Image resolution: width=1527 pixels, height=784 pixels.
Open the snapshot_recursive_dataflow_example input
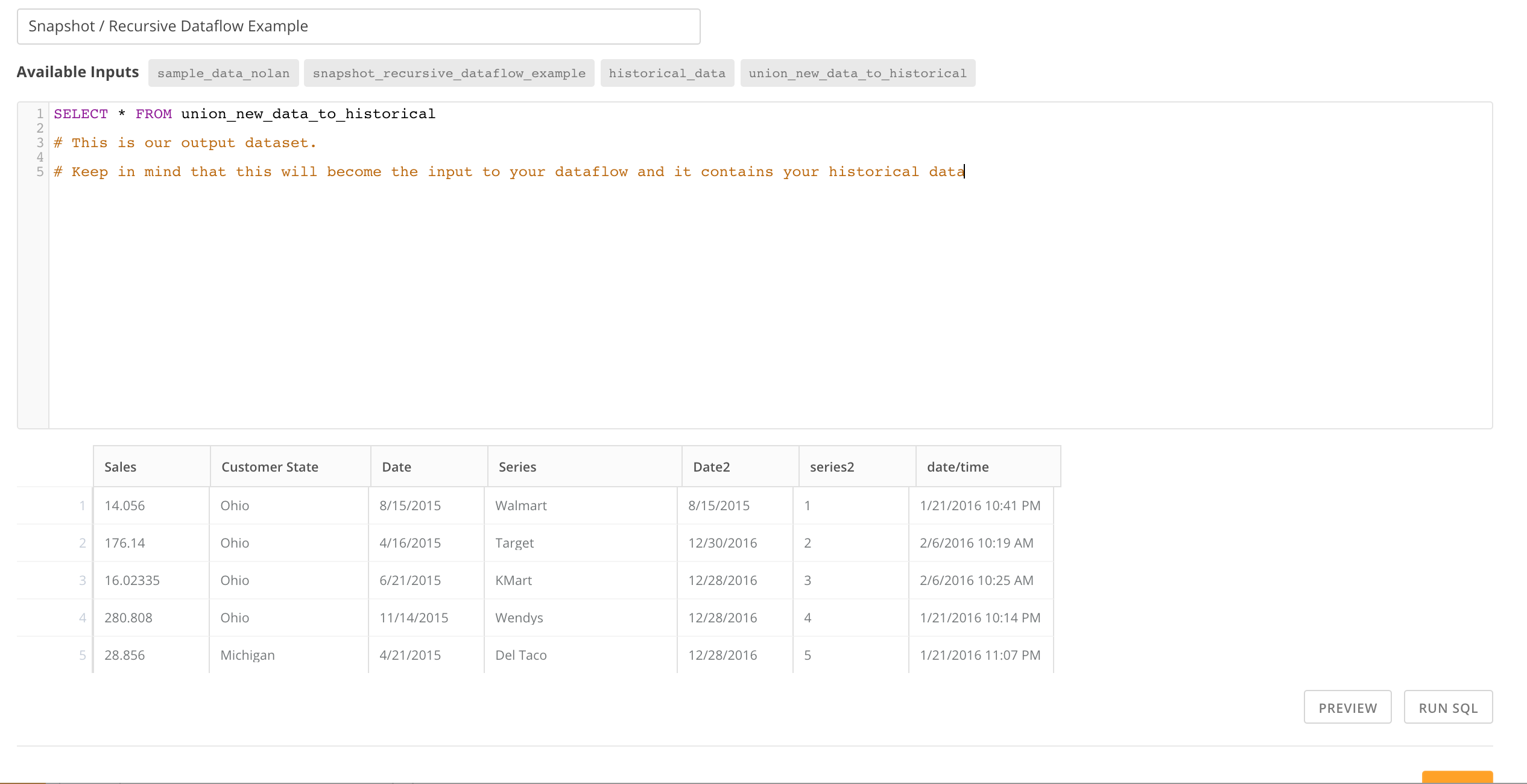pyautogui.click(x=449, y=73)
